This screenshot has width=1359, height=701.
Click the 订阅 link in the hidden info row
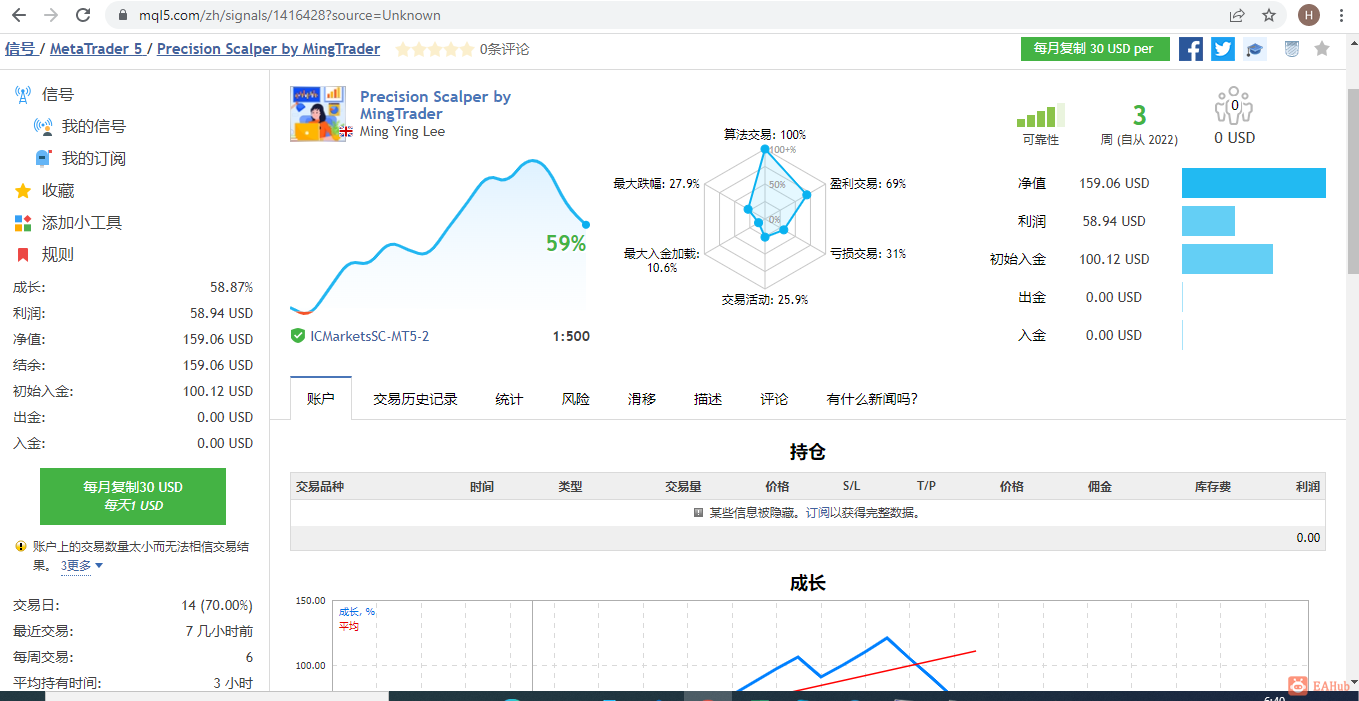tap(817, 513)
